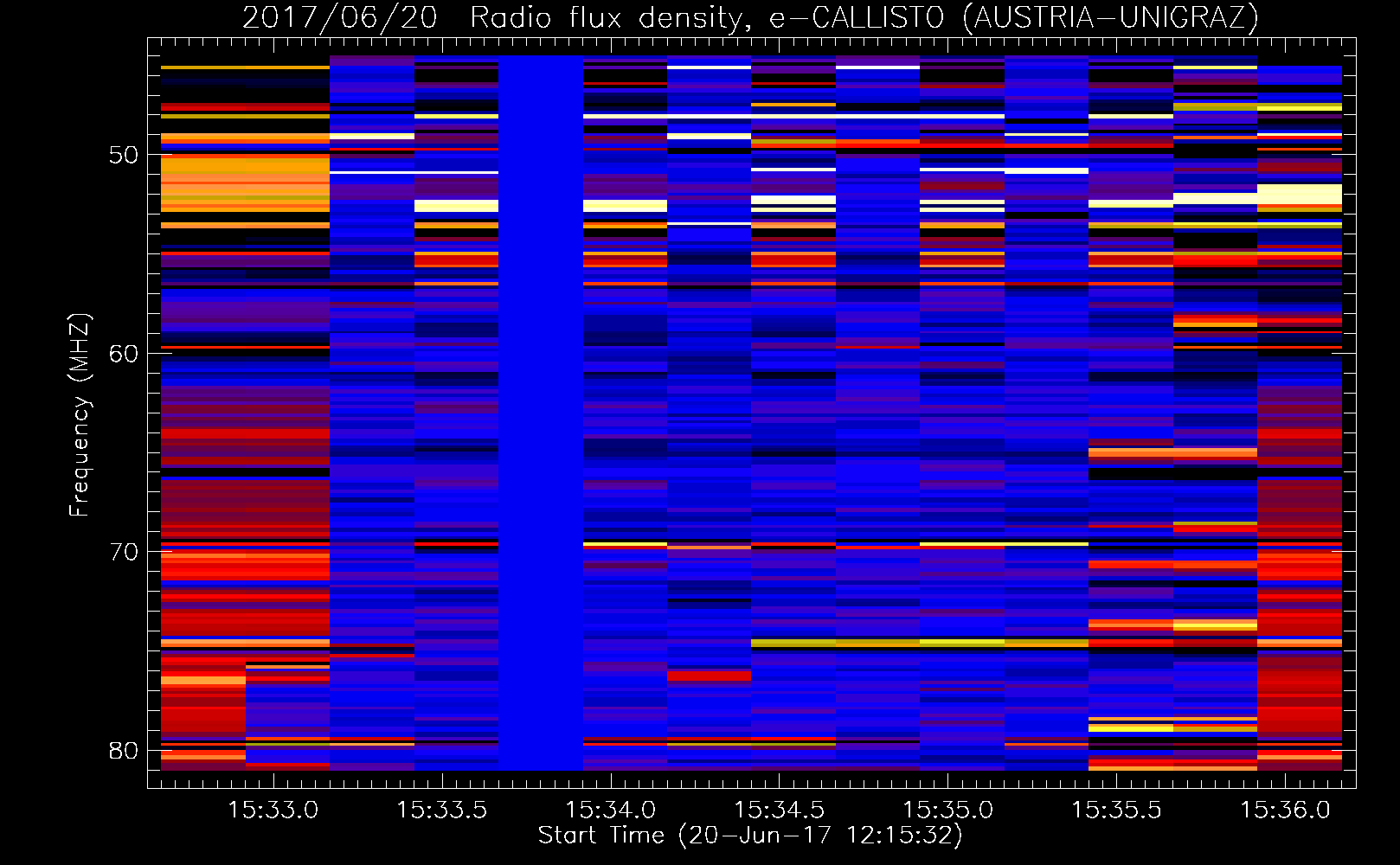Click the '15:33.0' time tick label
The image size is (1400, 865).
[273, 810]
